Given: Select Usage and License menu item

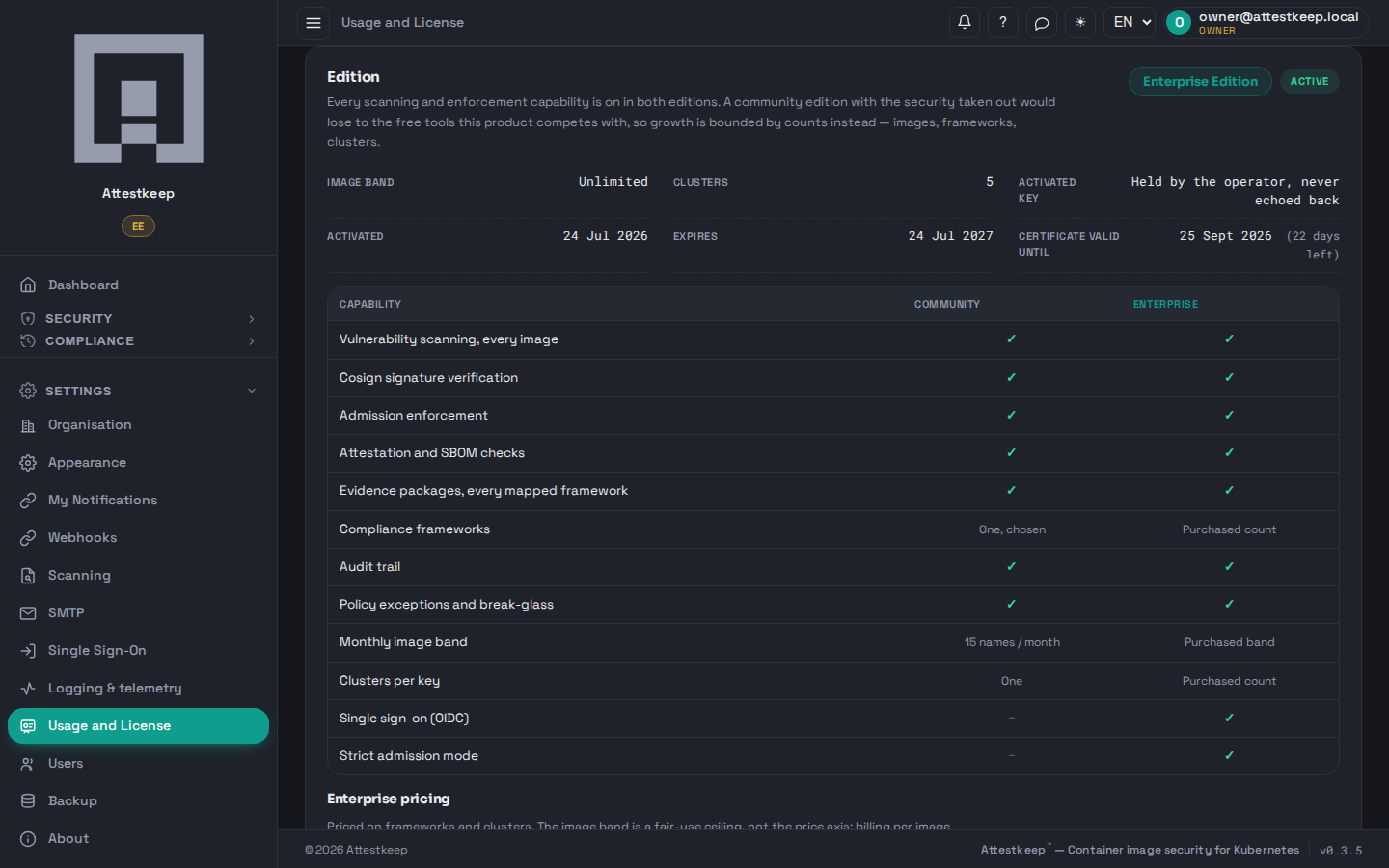Looking at the screenshot, I should coord(138,726).
